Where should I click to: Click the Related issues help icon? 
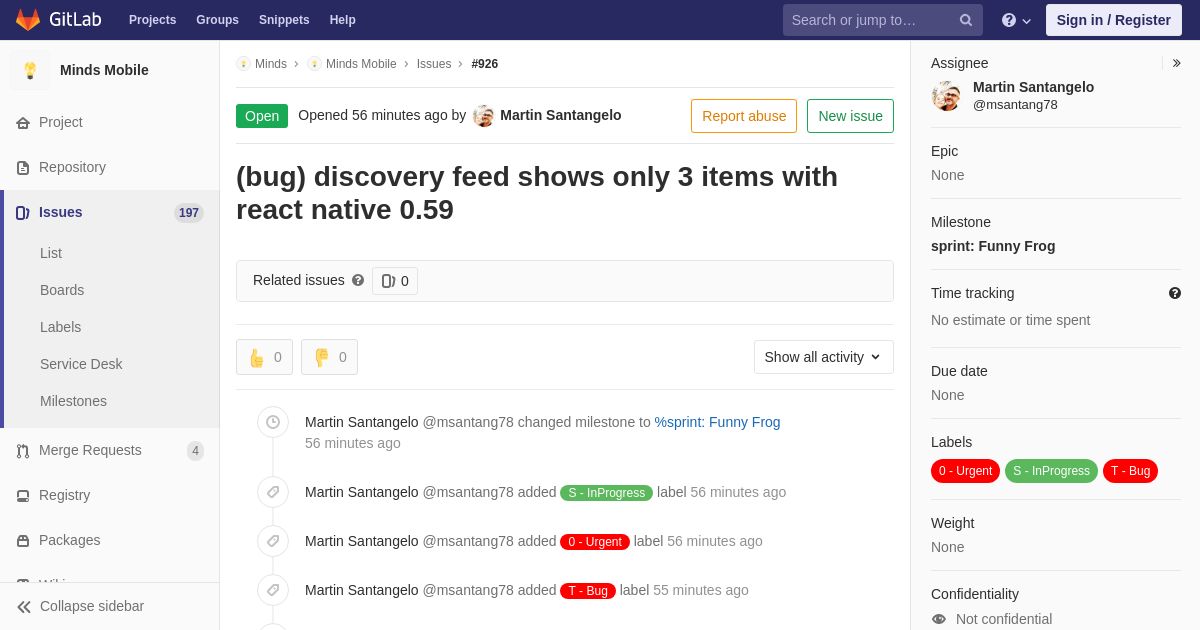point(358,281)
